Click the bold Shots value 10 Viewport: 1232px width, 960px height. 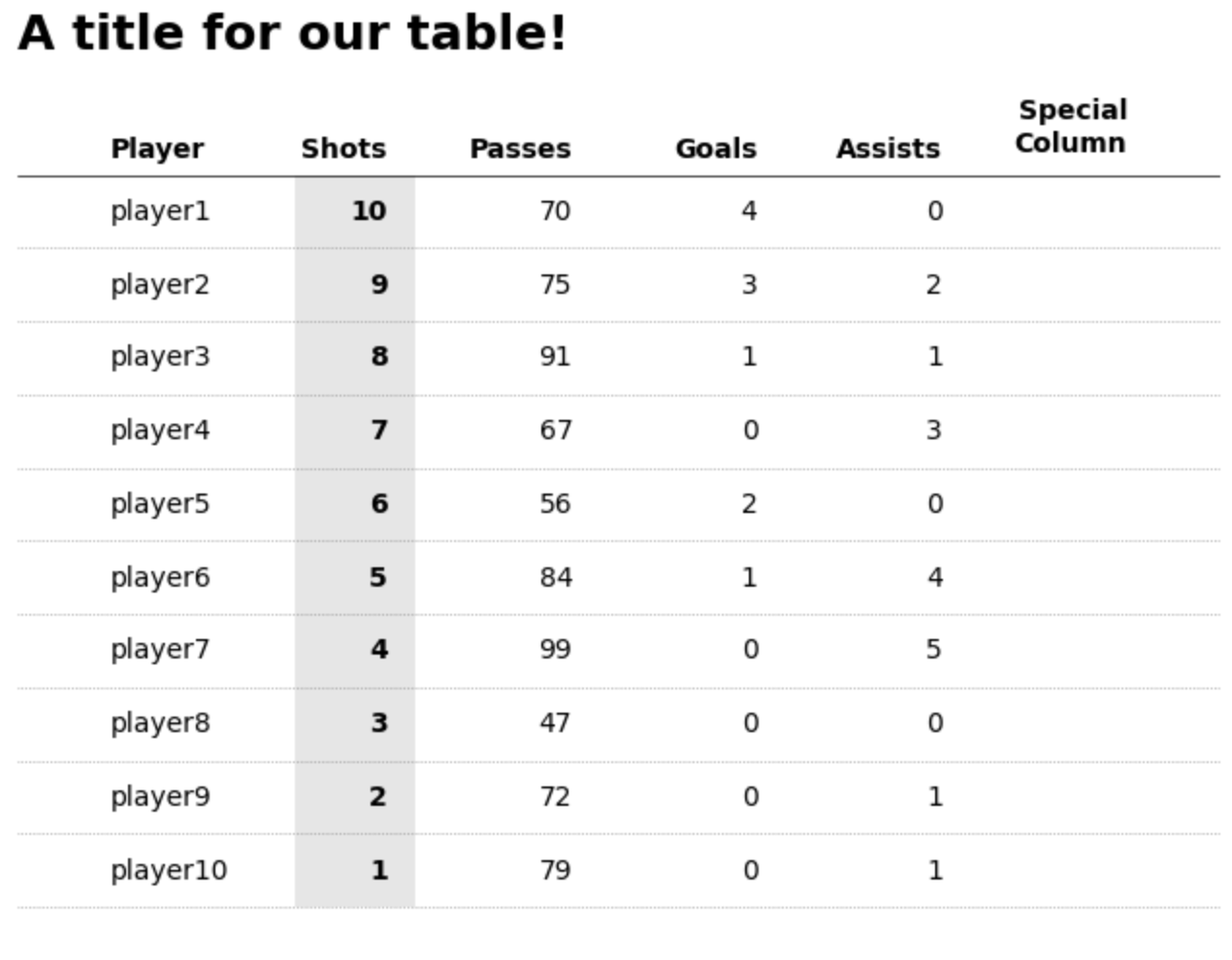[x=369, y=211]
